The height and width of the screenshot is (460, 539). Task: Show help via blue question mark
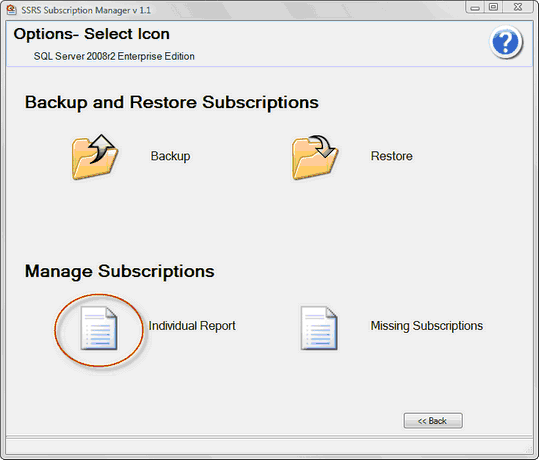506,42
